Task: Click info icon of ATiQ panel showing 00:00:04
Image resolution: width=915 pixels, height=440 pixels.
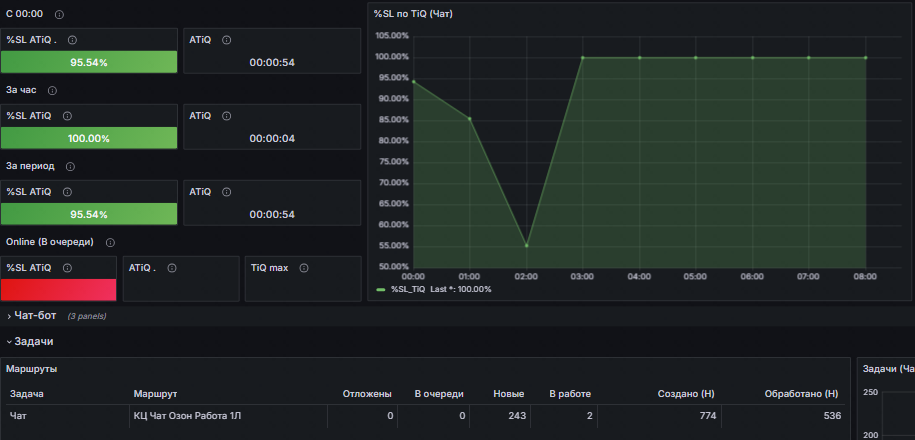Action: click(x=226, y=116)
